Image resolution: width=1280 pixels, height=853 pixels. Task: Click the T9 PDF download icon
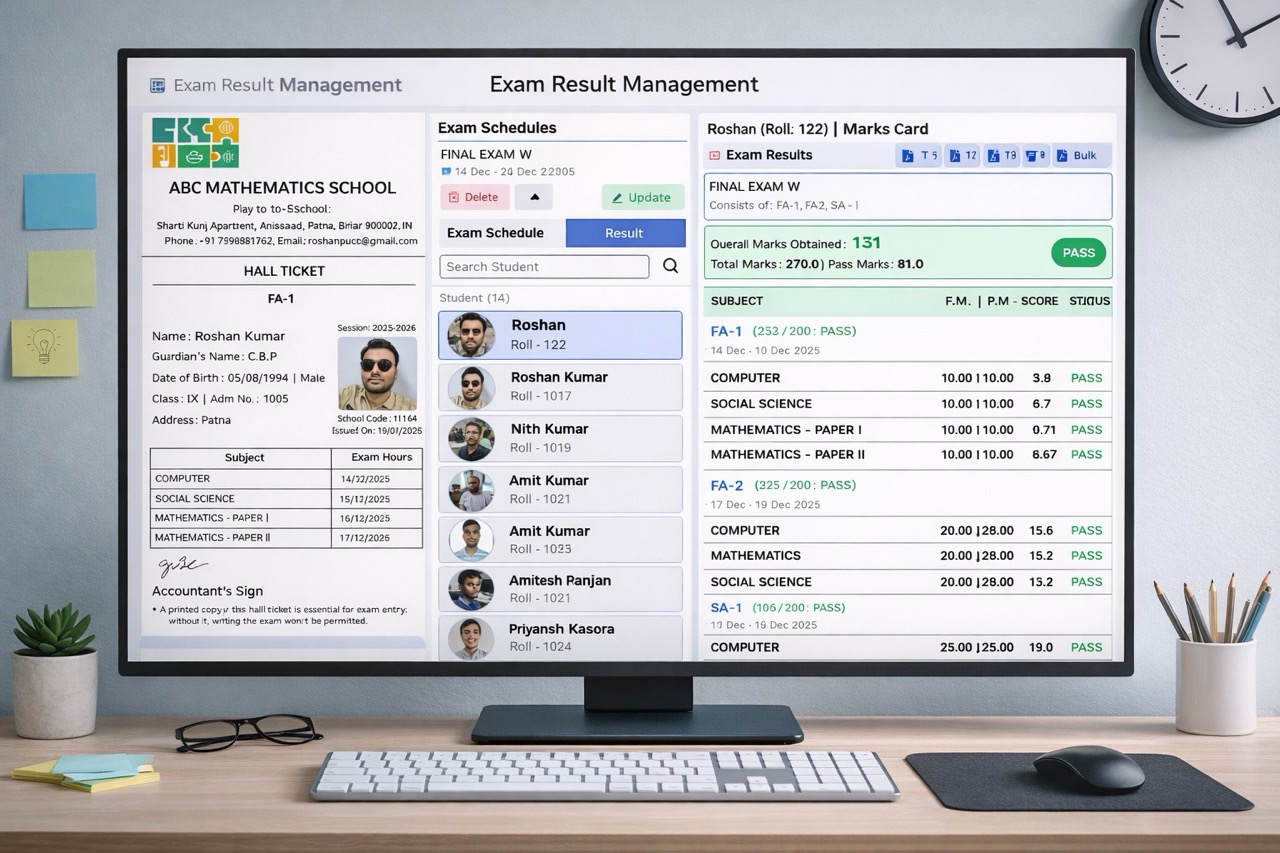pyautogui.click(x=1001, y=155)
